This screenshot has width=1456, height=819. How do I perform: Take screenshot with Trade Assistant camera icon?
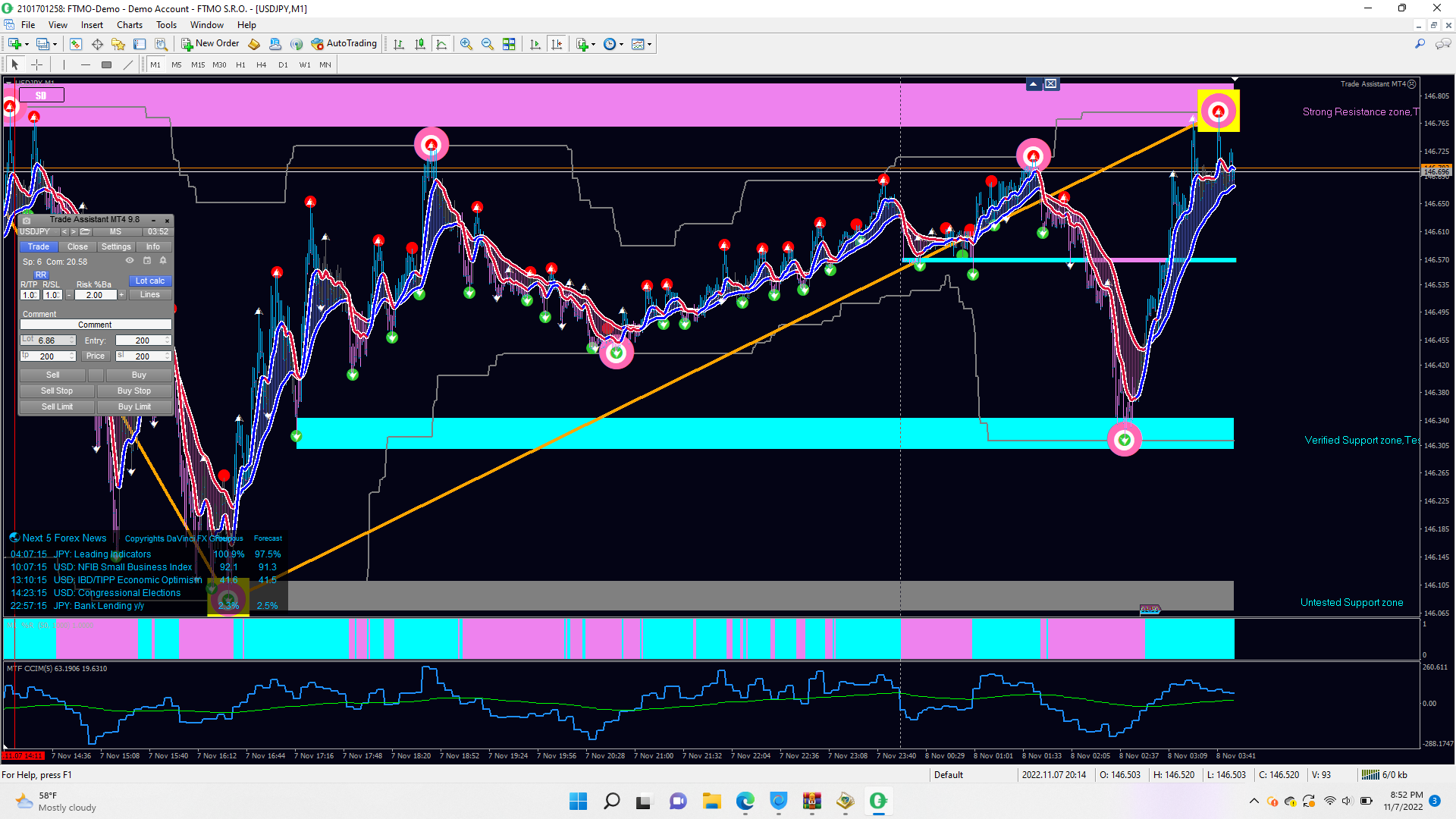coord(27,220)
